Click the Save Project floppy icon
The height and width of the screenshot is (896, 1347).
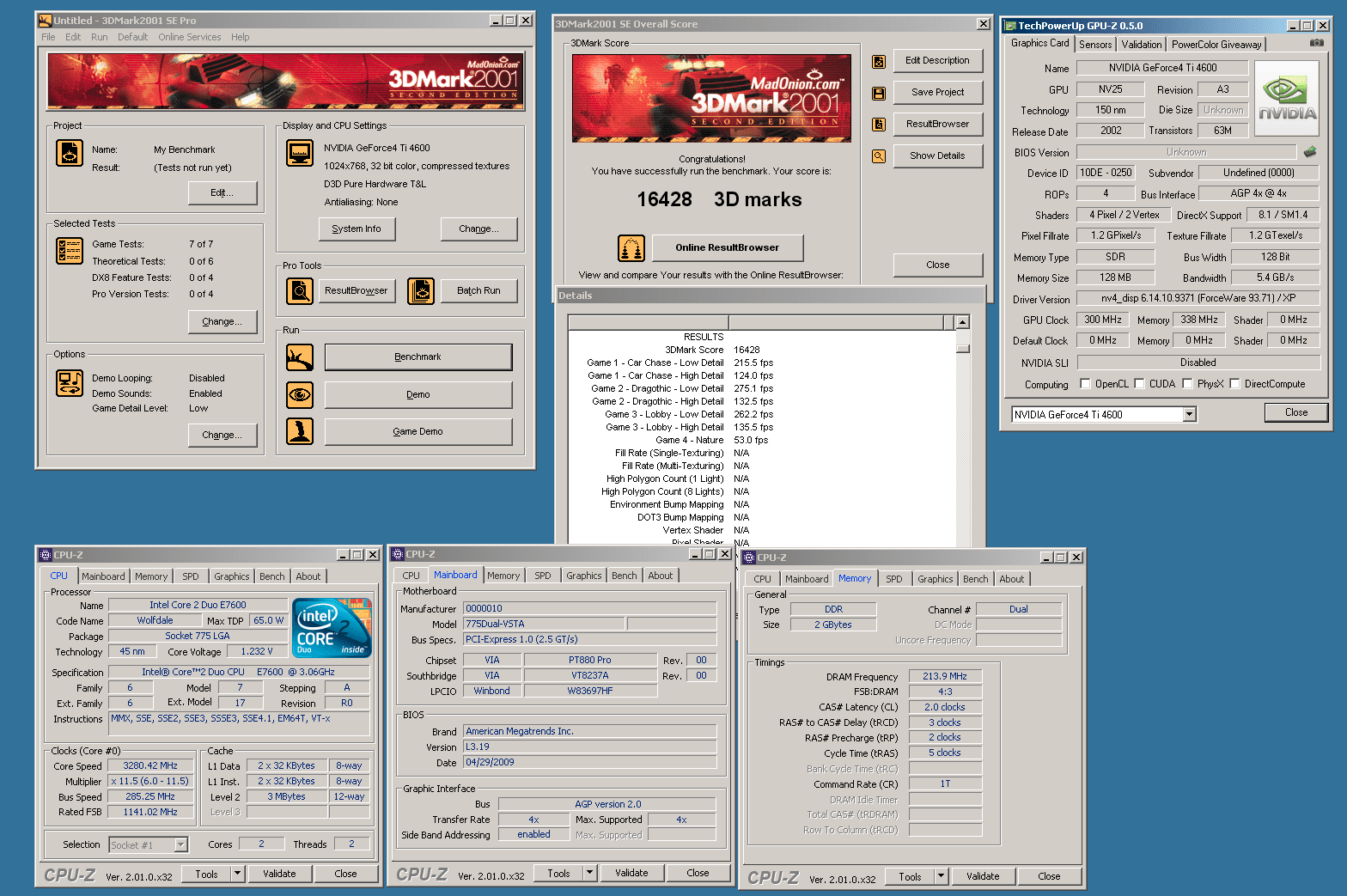click(x=879, y=93)
